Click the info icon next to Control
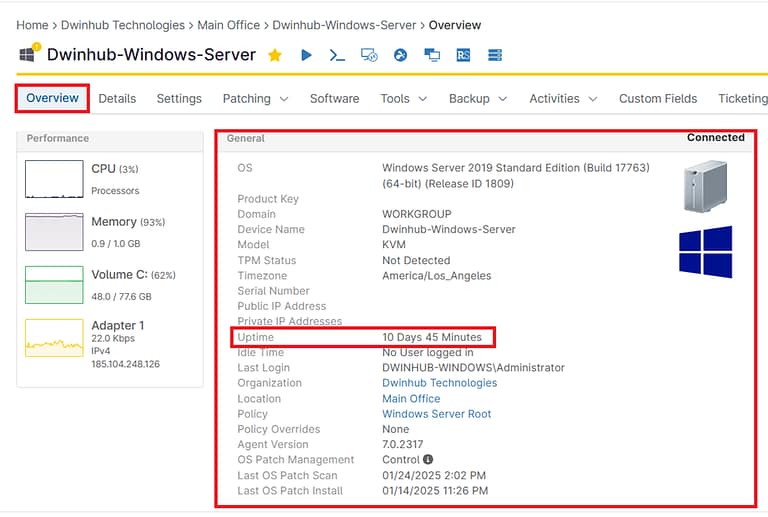Viewport: 768px width, 517px height. point(428,460)
